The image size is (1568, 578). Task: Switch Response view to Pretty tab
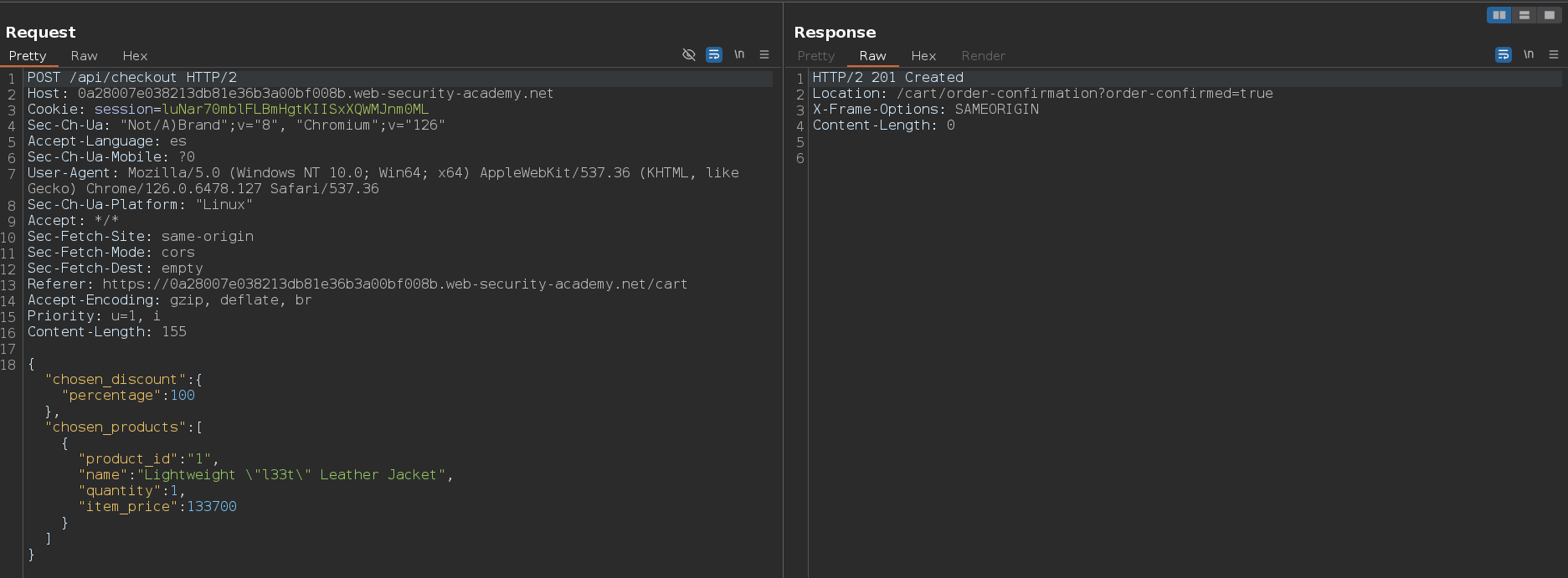click(816, 56)
